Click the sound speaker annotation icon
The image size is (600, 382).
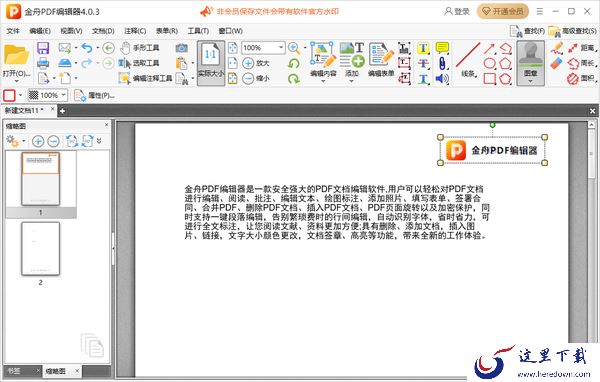click(x=442, y=79)
